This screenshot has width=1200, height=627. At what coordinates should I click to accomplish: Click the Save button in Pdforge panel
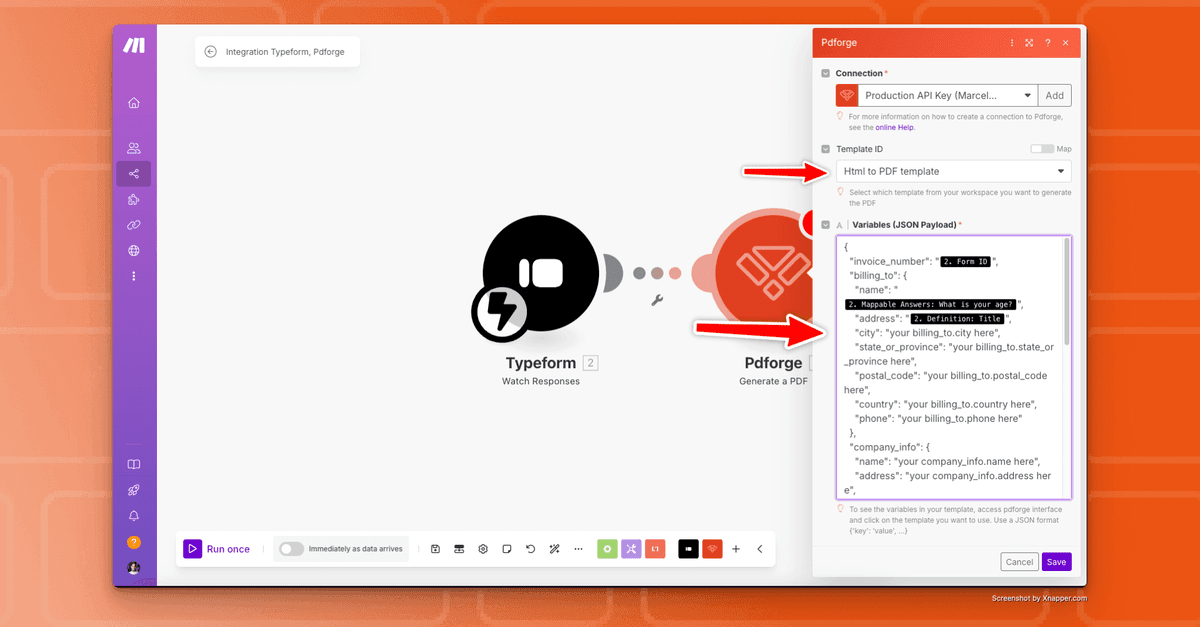click(1056, 562)
